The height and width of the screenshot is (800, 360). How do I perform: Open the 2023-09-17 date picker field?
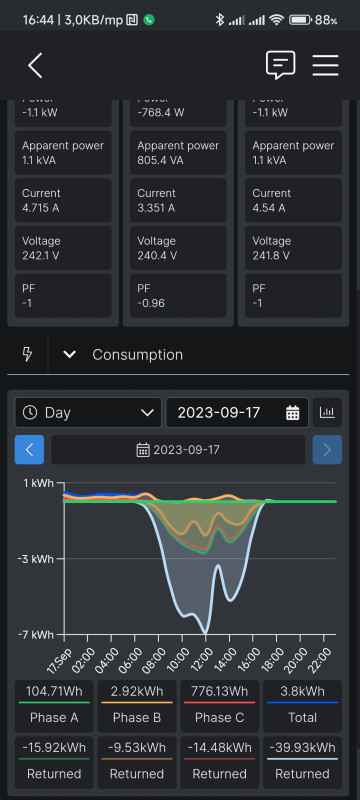point(237,412)
